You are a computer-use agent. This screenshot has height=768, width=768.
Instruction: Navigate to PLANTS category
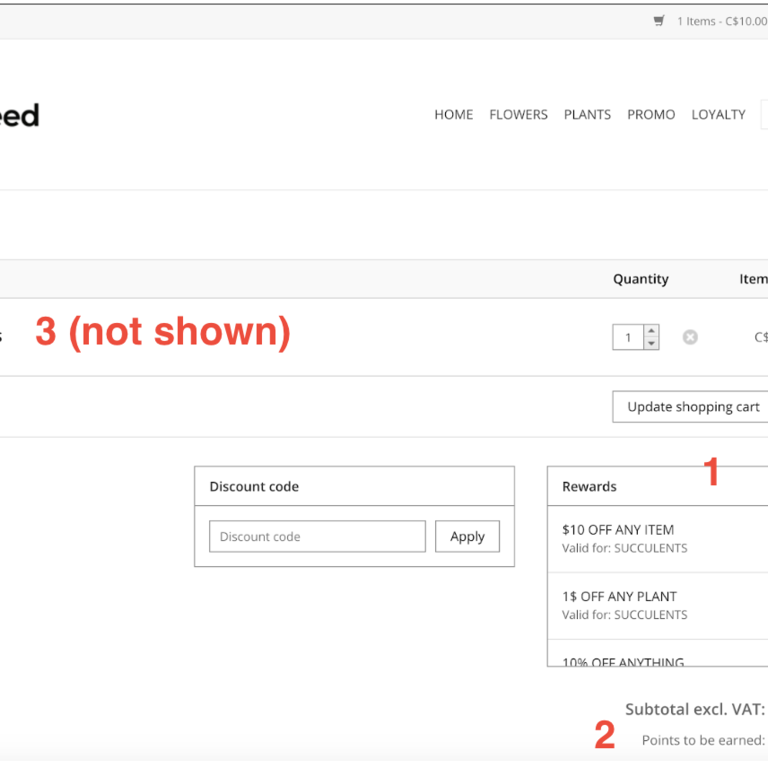click(587, 115)
